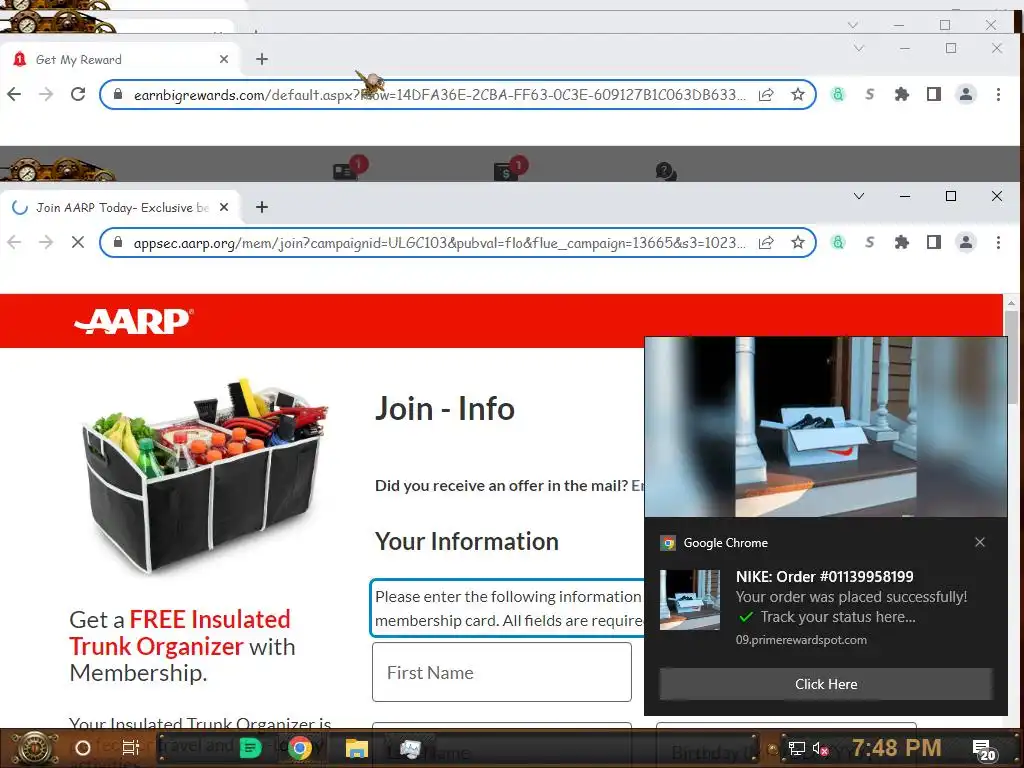Dismiss the Google Chrome NIKE notification
The width and height of the screenshot is (1024, 768).
click(x=980, y=542)
